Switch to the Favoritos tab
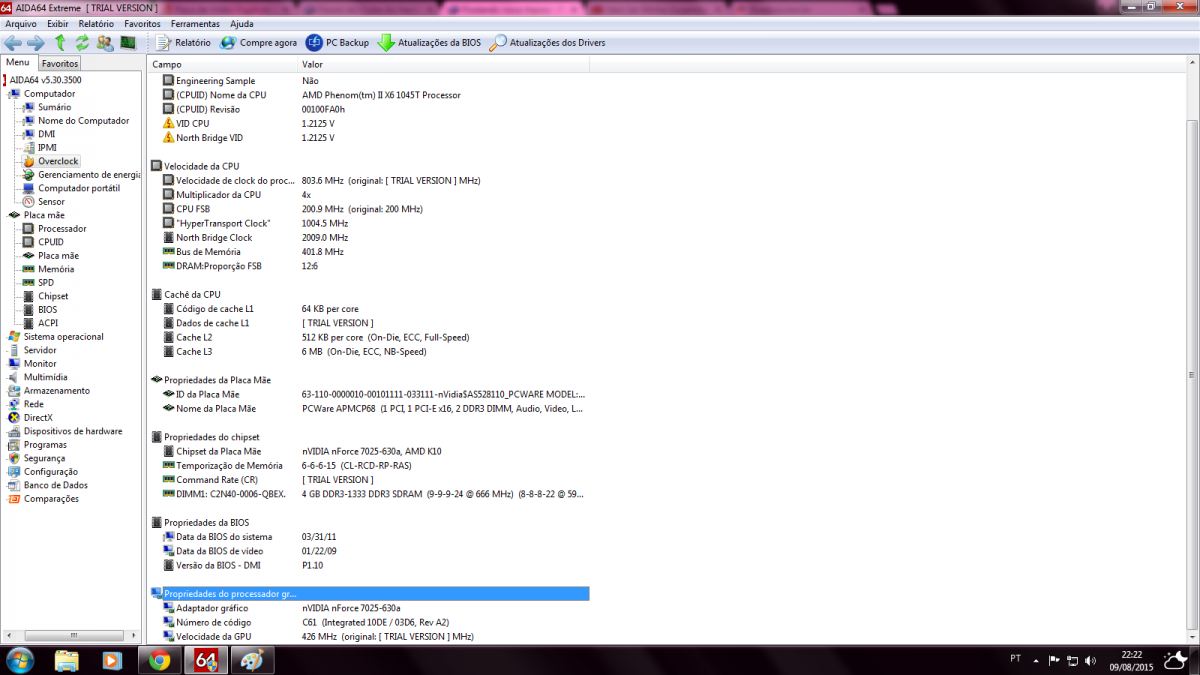 60,63
